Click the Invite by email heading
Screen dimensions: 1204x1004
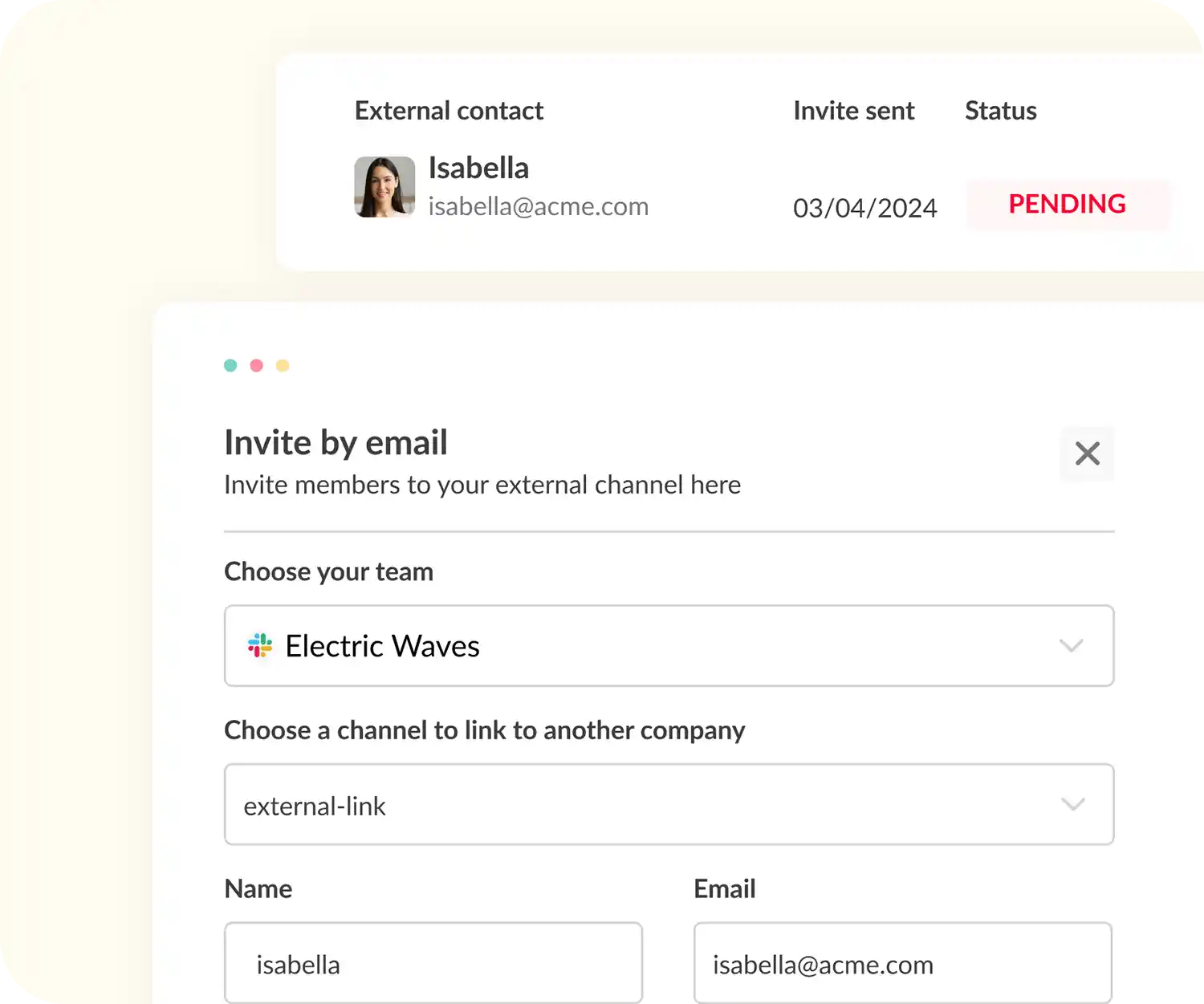point(336,443)
